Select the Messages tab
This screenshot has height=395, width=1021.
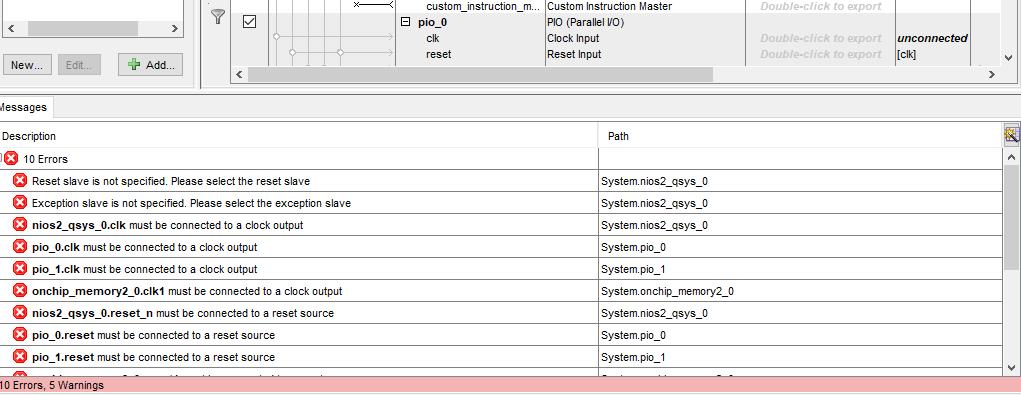coord(25,107)
